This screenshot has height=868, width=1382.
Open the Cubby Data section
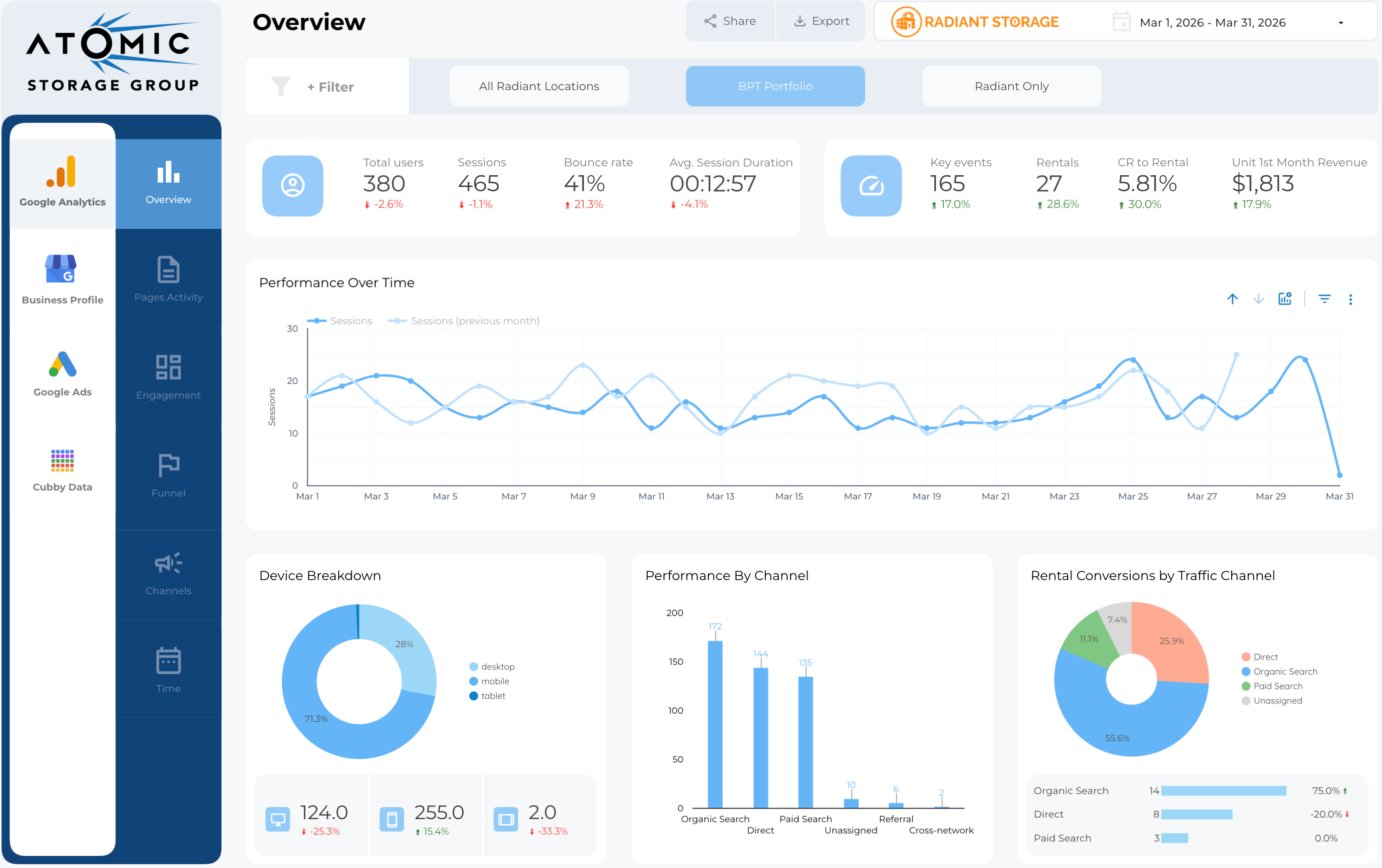coord(62,470)
